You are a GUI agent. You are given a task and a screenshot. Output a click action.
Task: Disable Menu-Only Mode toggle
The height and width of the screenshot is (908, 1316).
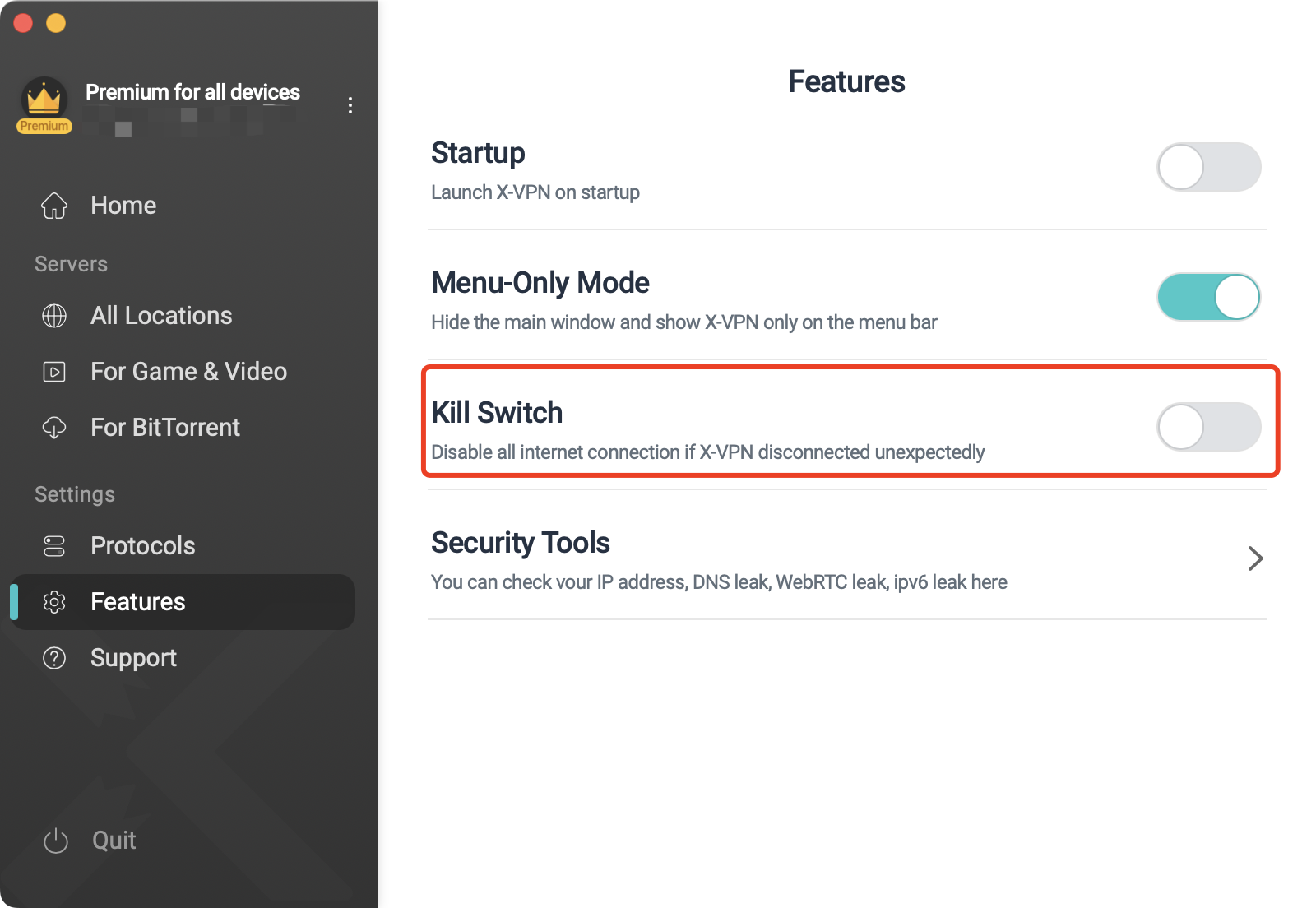[x=1208, y=297]
